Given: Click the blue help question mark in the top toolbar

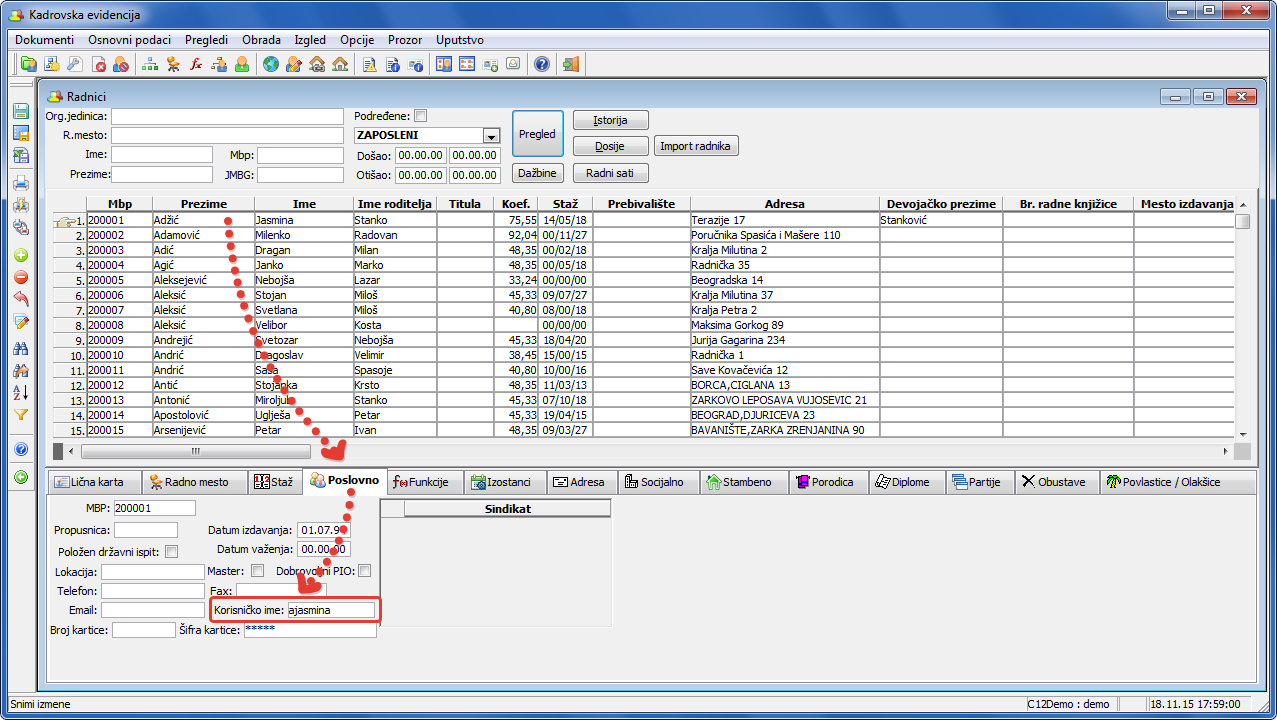Looking at the screenshot, I should pos(542,64).
